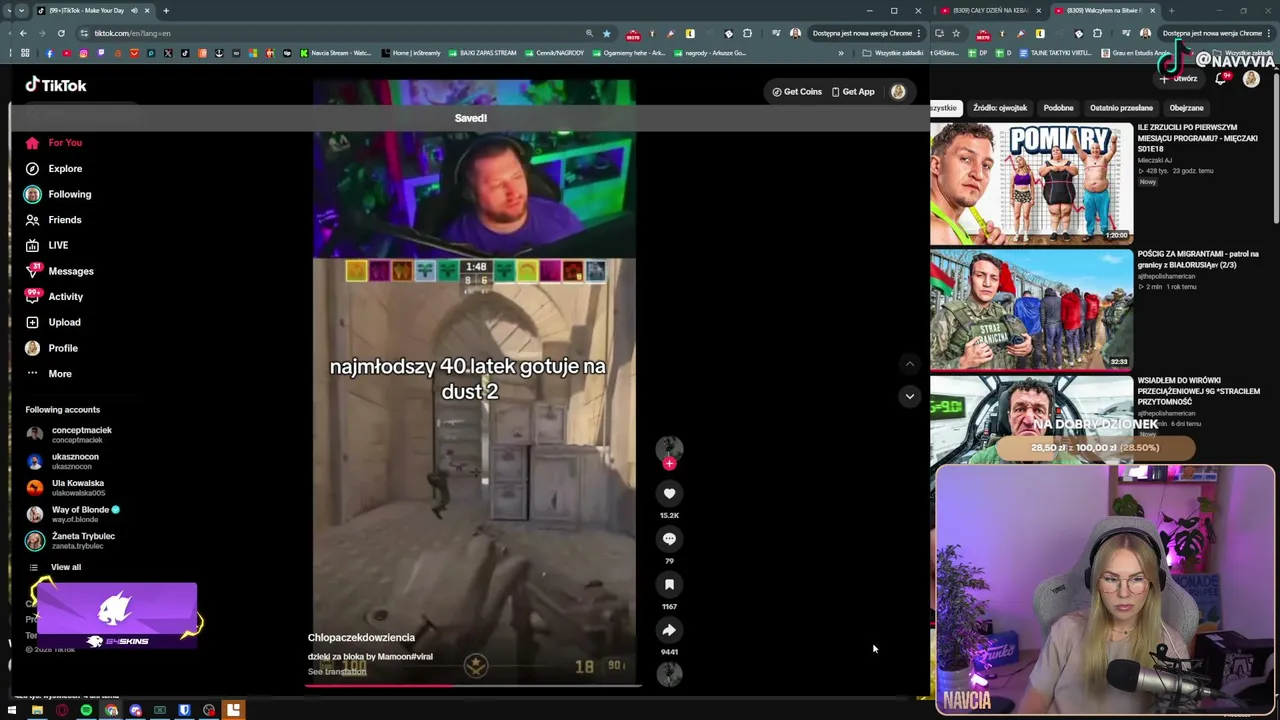Open the video creator's avatar
1280x720 pixels.
tap(669, 449)
